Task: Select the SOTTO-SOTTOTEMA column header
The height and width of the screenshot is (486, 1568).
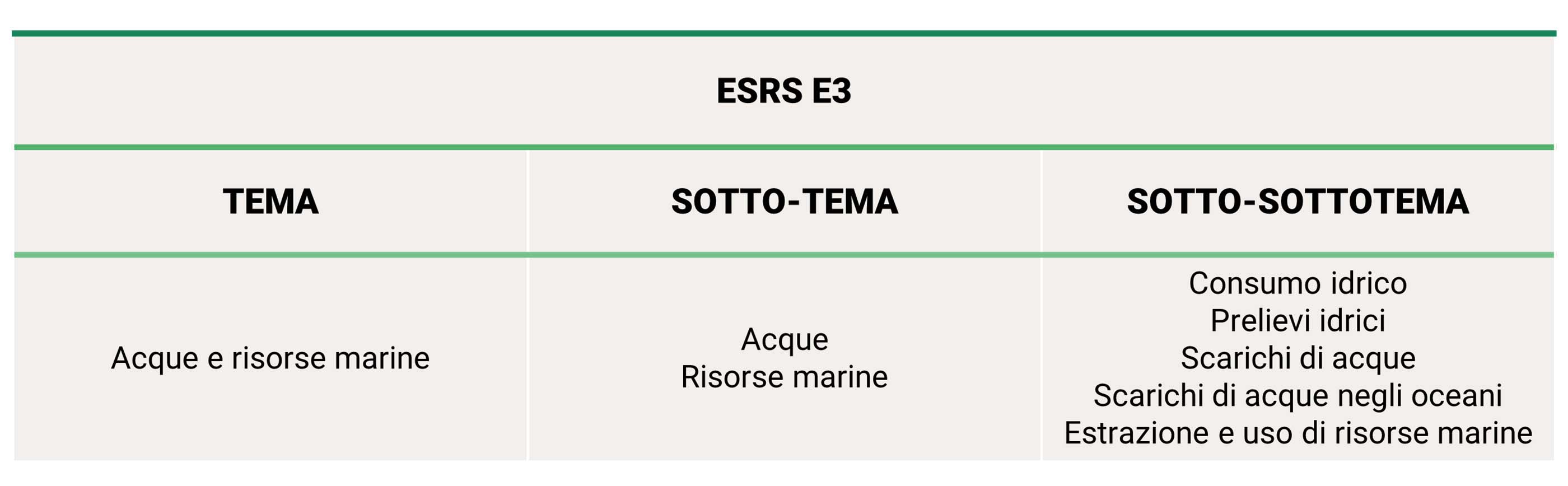Action: coord(1298,202)
